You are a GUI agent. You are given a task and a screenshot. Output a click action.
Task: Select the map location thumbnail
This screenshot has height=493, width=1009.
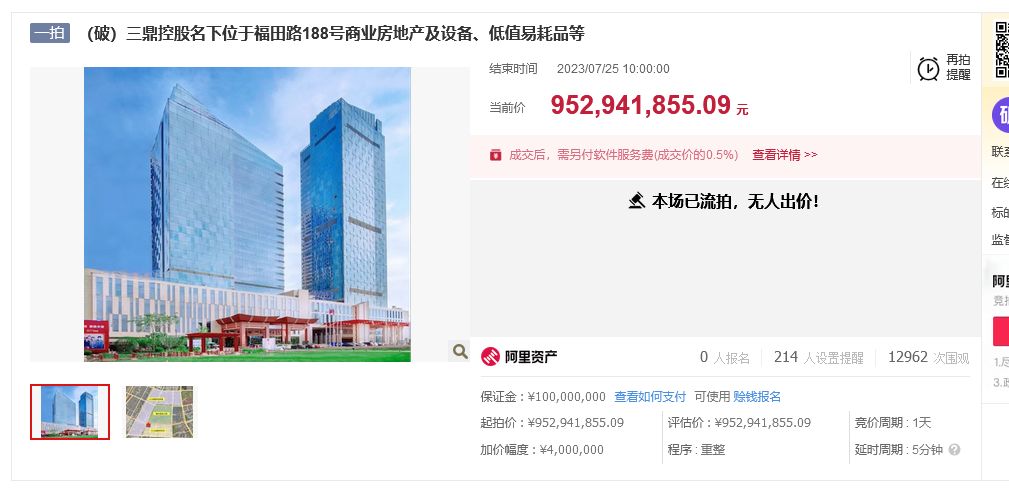(x=159, y=412)
